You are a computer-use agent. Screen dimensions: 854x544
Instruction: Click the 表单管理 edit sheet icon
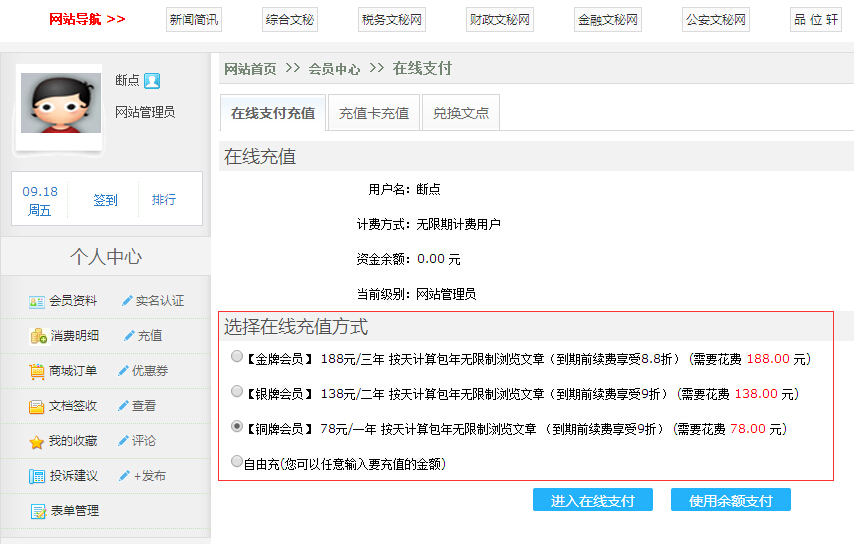(38, 511)
